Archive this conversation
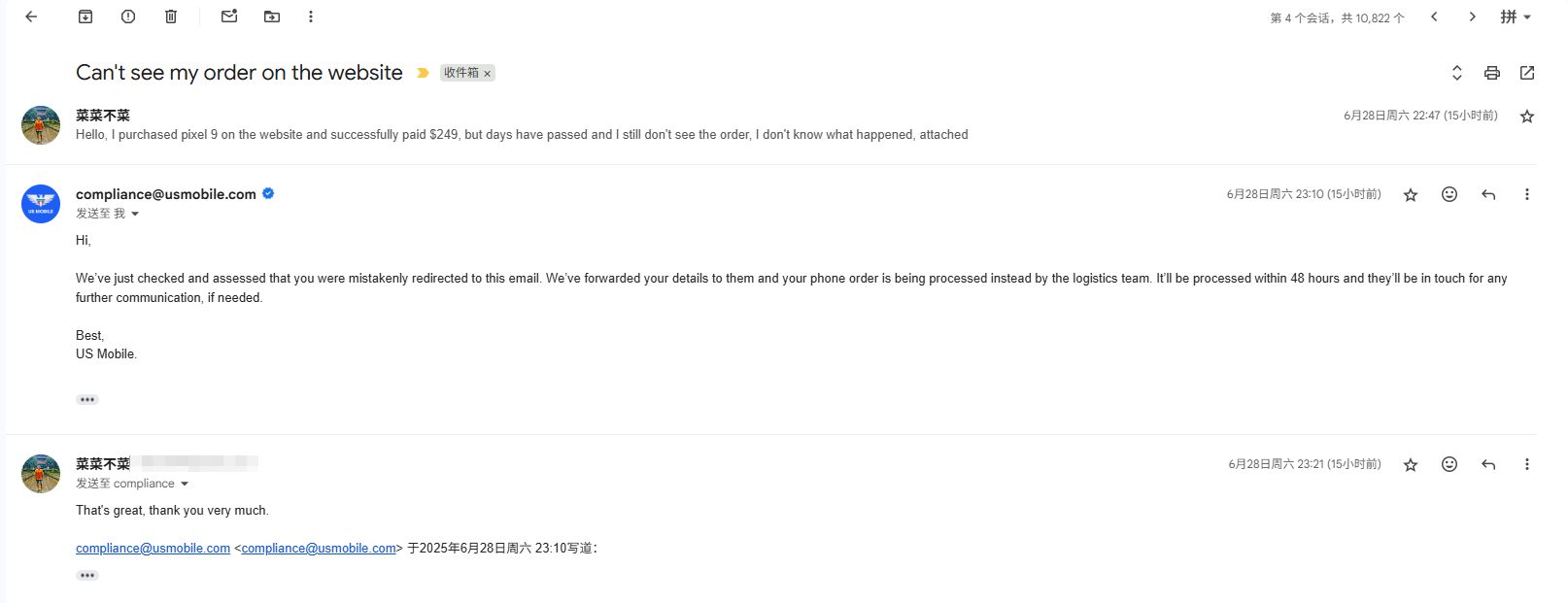The image size is (1568, 603). tap(85, 17)
